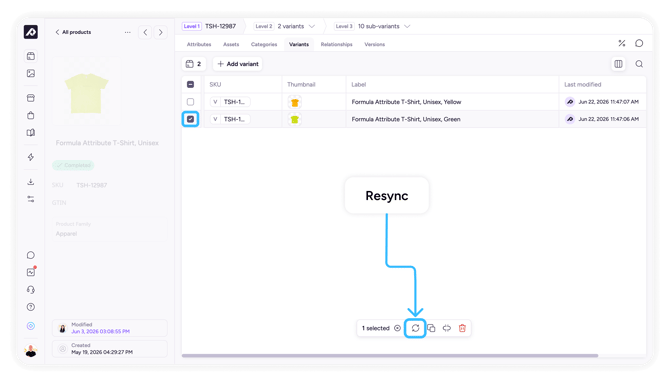Click the Product Family Apparel field
The height and width of the screenshot is (382, 670).
tap(110, 229)
